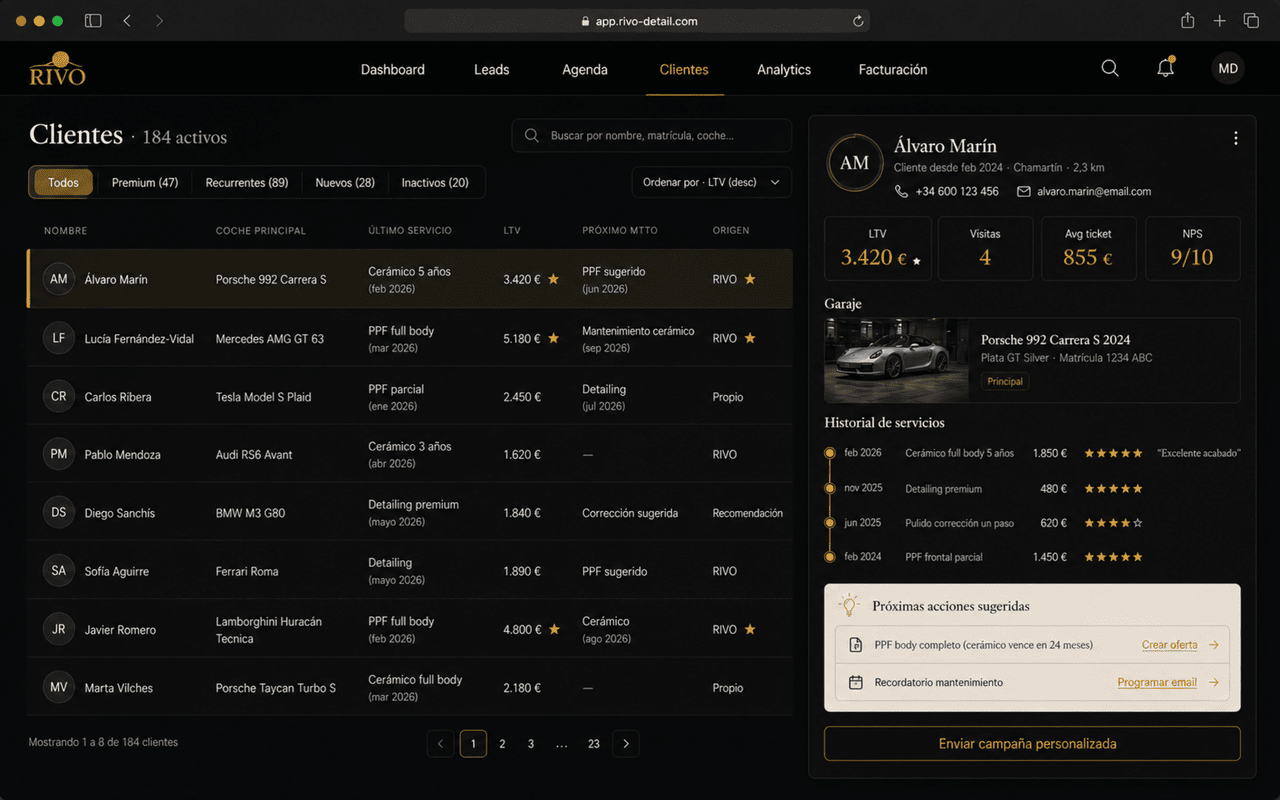This screenshot has width=1280, height=800.
Task: Click the Crear oferta link
Action: pos(1170,645)
